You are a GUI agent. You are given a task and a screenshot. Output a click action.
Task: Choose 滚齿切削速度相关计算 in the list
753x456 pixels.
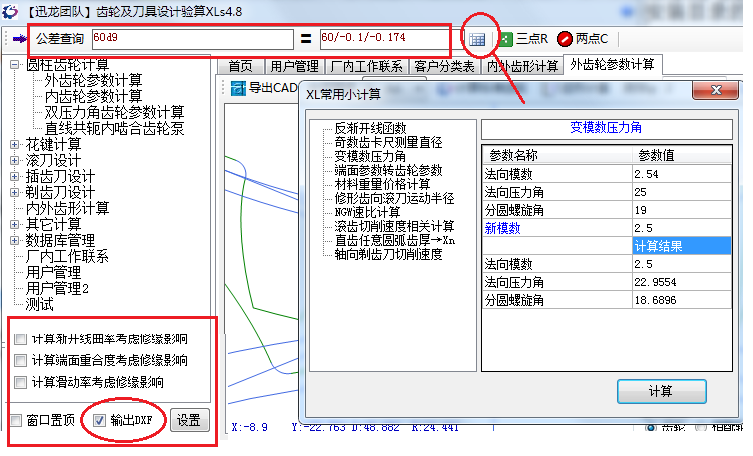coord(394,226)
